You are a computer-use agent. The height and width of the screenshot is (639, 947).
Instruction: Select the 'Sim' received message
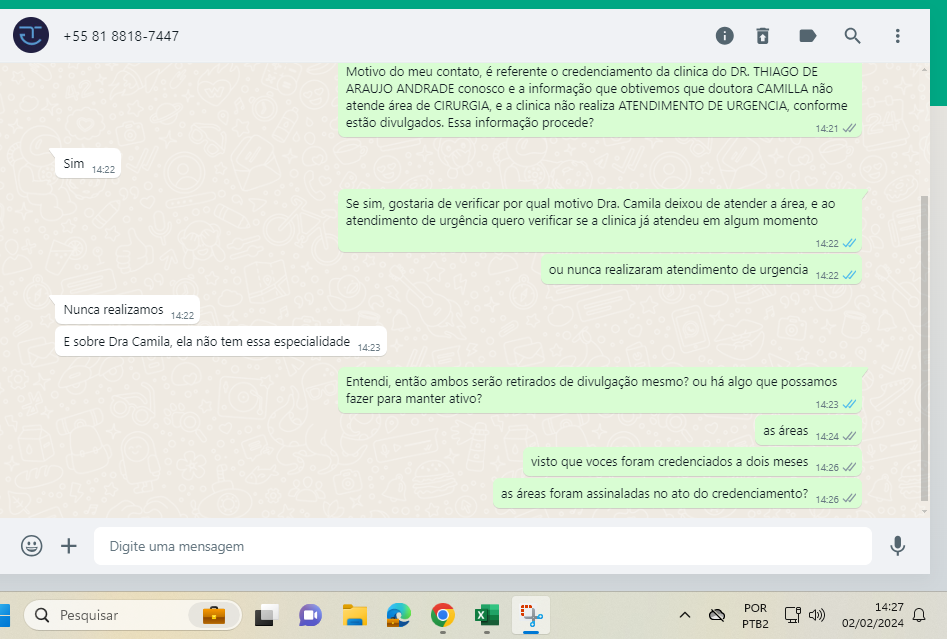pyautogui.click(x=88, y=163)
